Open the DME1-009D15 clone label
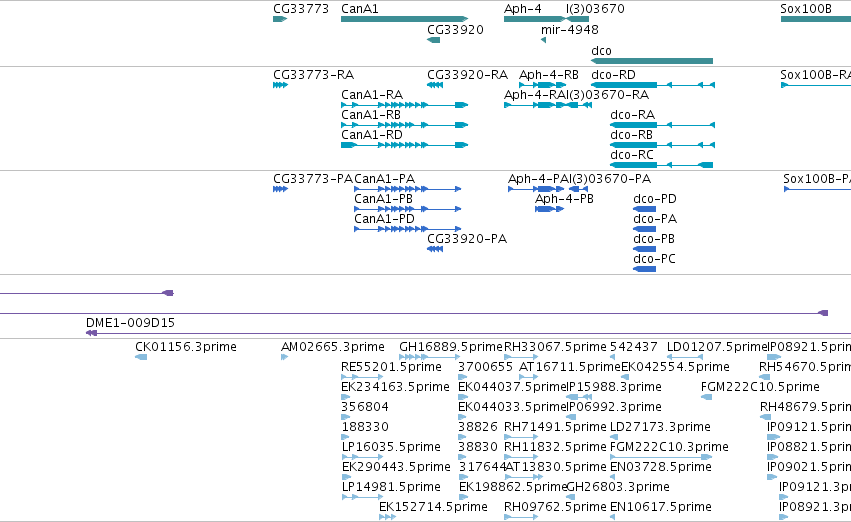This screenshot has width=851, height=522. click(130, 322)
